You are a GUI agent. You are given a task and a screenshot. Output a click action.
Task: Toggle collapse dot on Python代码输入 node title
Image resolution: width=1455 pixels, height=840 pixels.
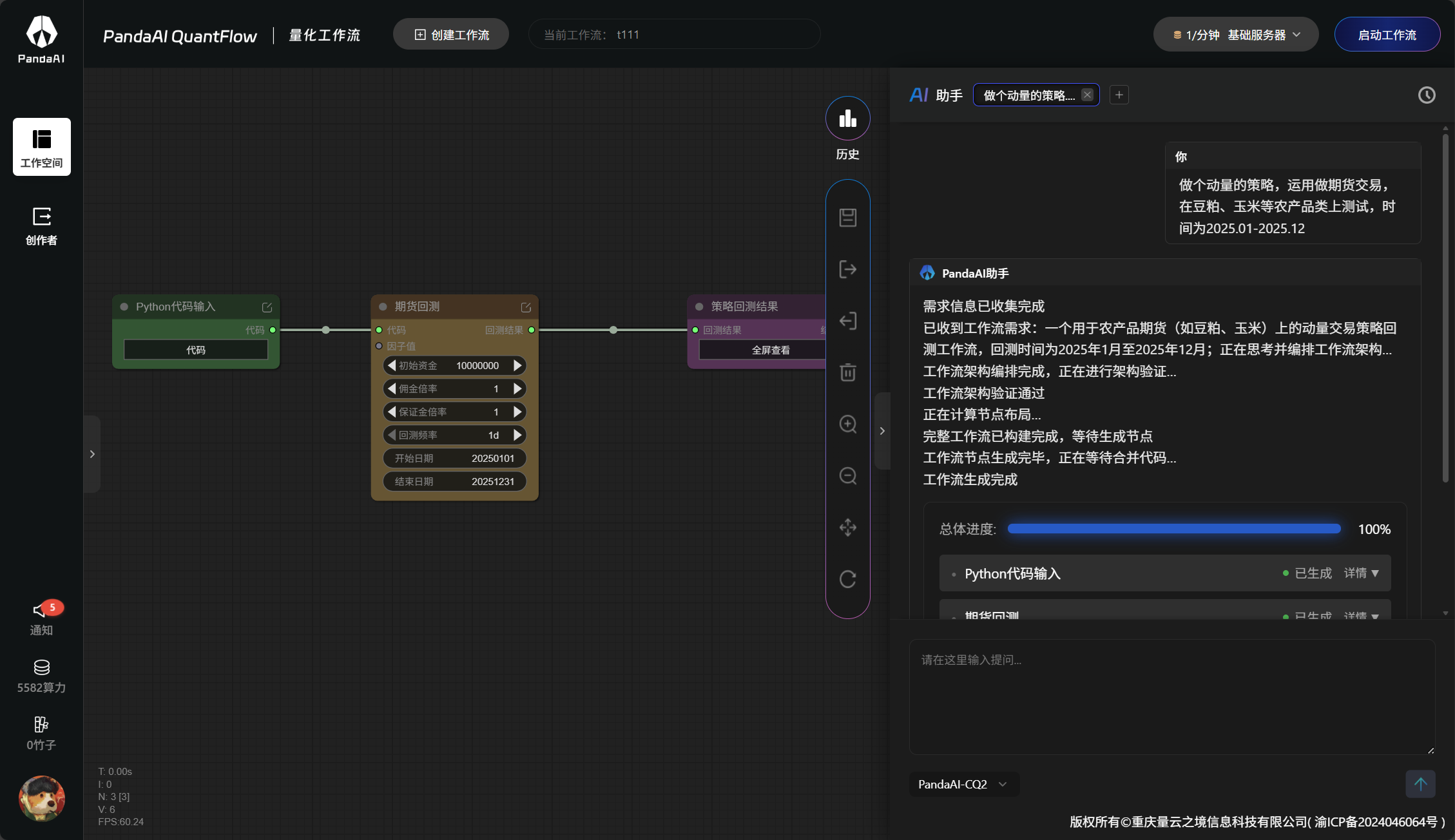[x=124, y=307]
